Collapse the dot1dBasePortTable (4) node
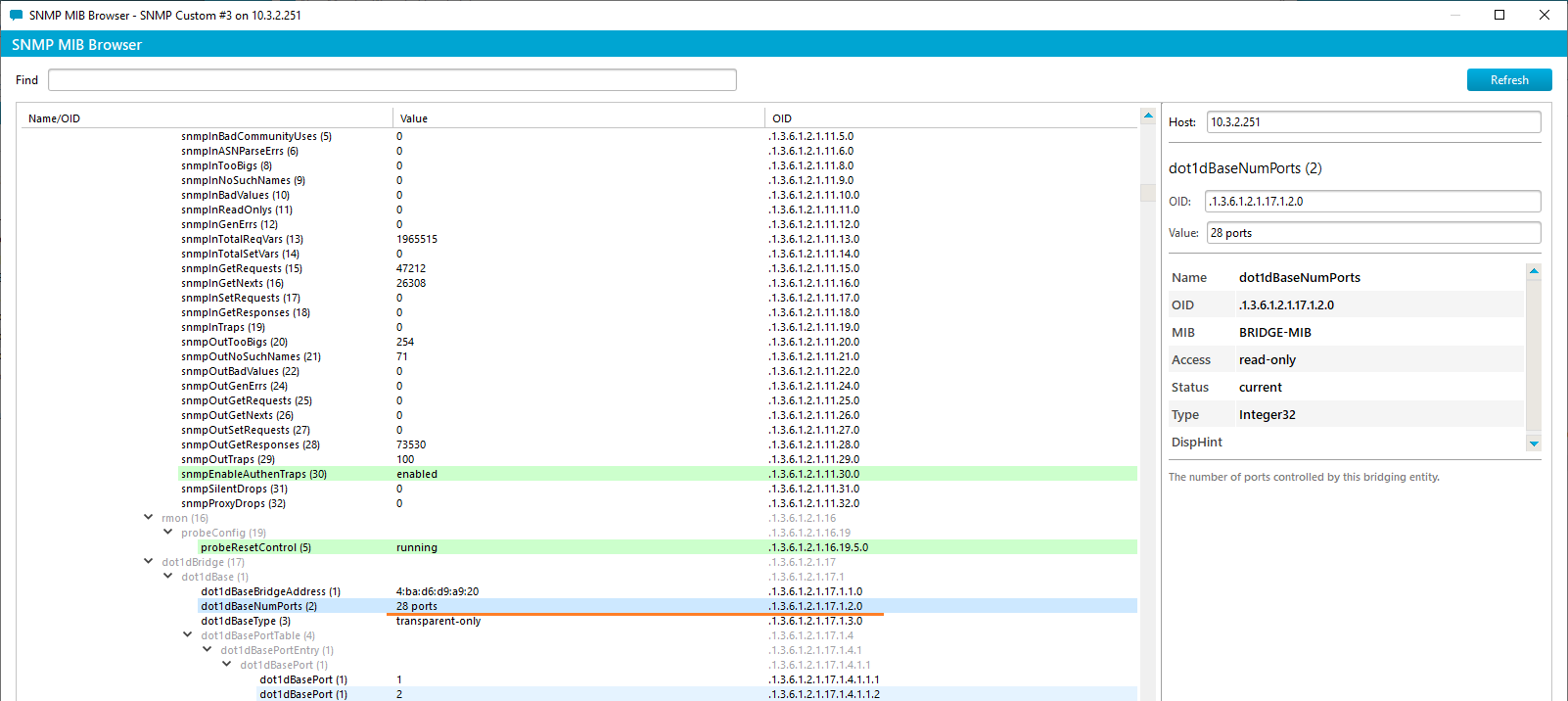The height and width of the screenshot is (701, 1568). click(x=188, y=635)
